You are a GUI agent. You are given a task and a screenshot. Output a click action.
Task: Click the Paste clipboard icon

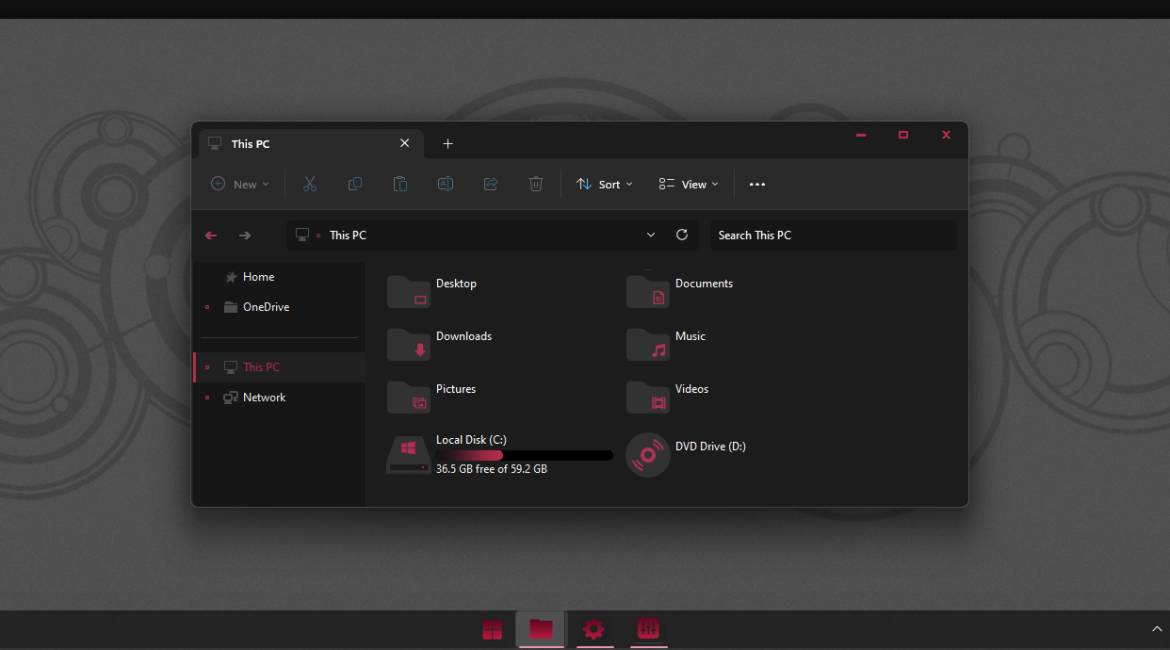[x=400, y=184]
